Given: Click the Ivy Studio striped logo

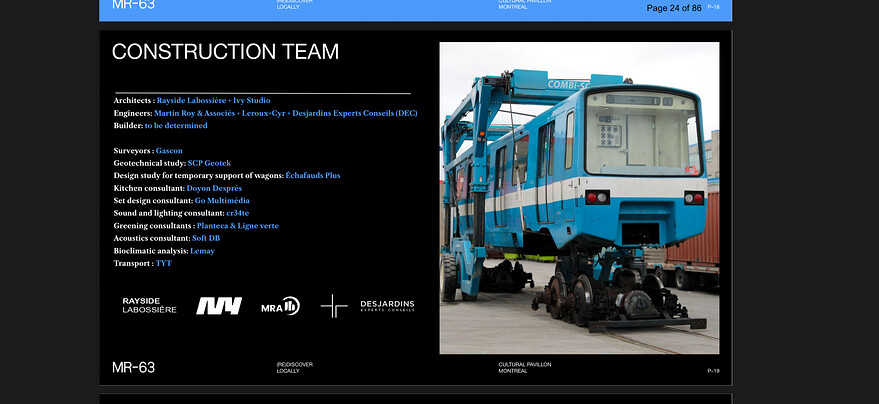Looking at the screenshot, I should coord(218,306).
